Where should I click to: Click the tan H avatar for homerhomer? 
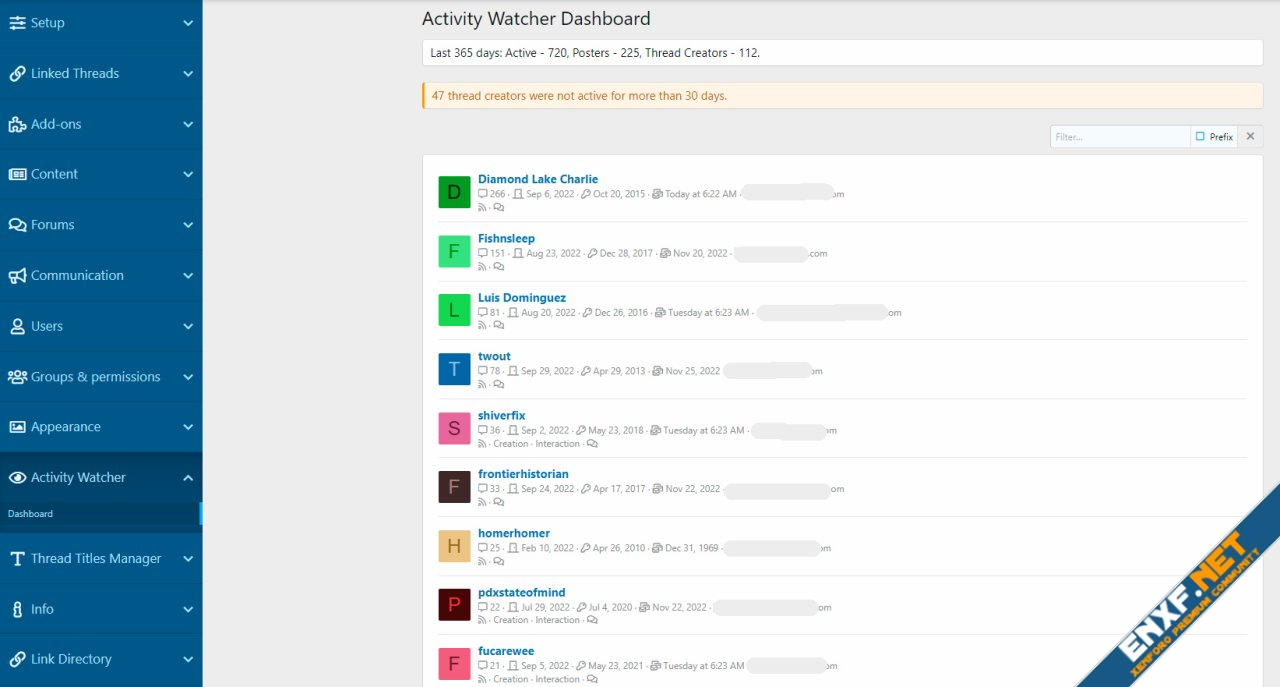pyautogui.click(x=454, y=546)
